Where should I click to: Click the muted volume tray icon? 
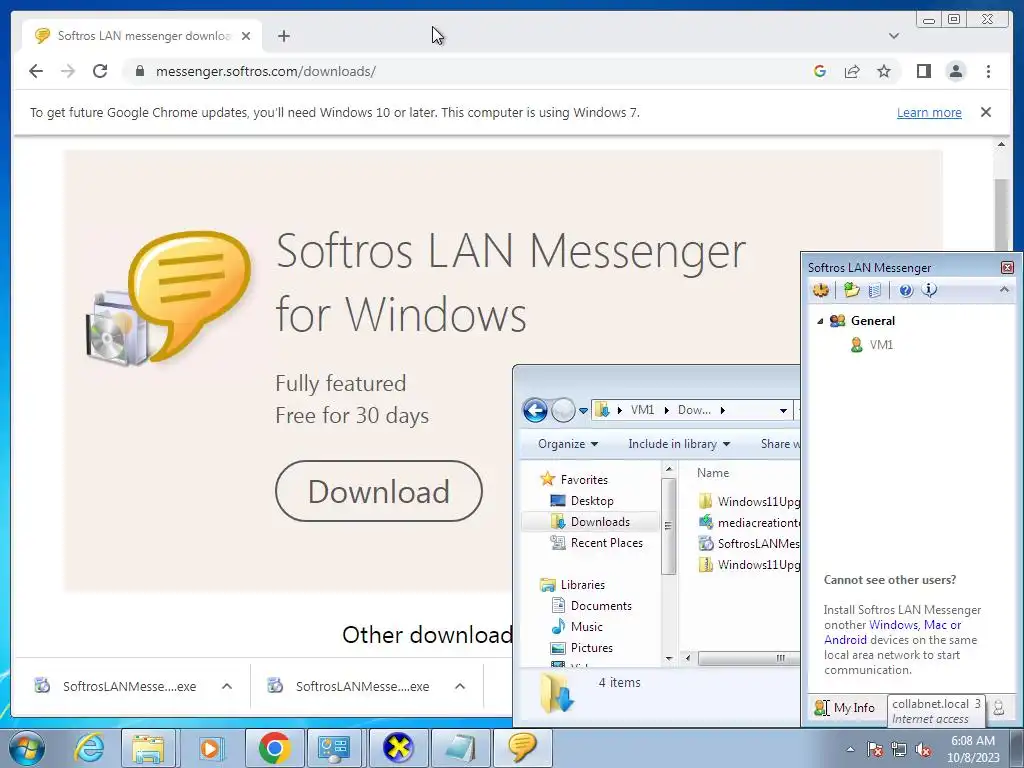(923, 749)
